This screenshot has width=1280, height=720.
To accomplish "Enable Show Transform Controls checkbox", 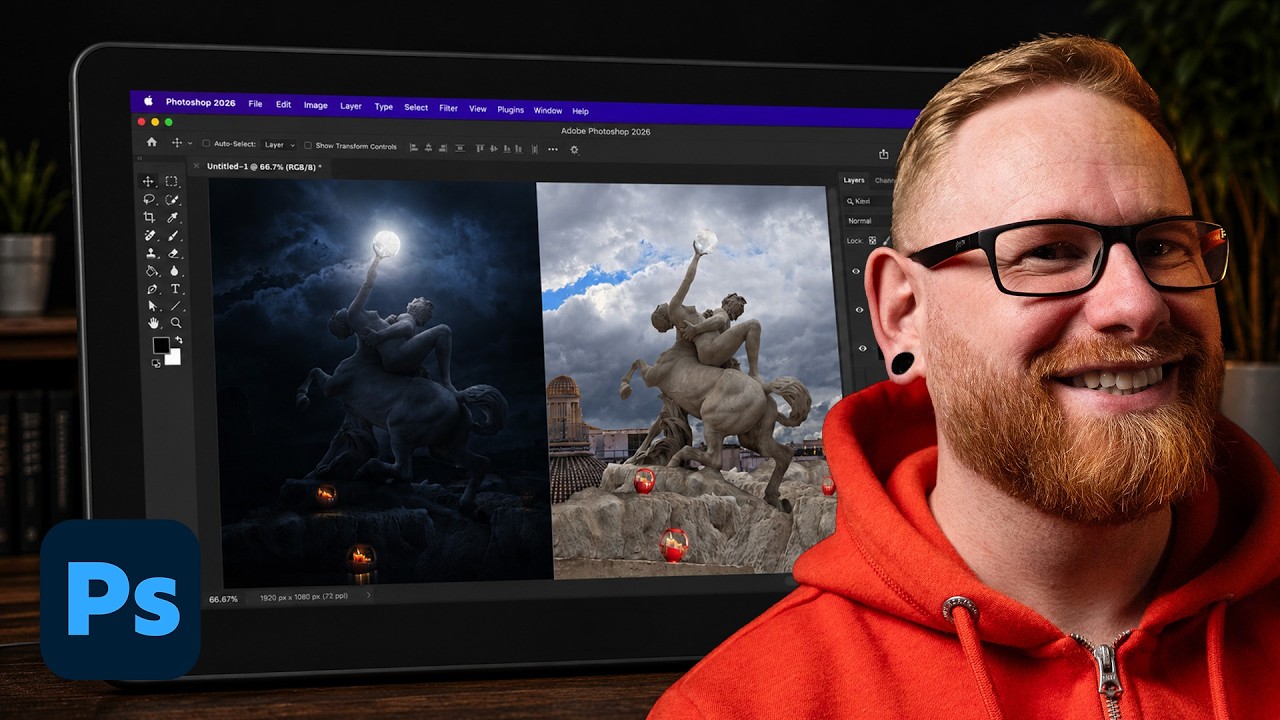I will pyautogui.click(x=308, y=145).
